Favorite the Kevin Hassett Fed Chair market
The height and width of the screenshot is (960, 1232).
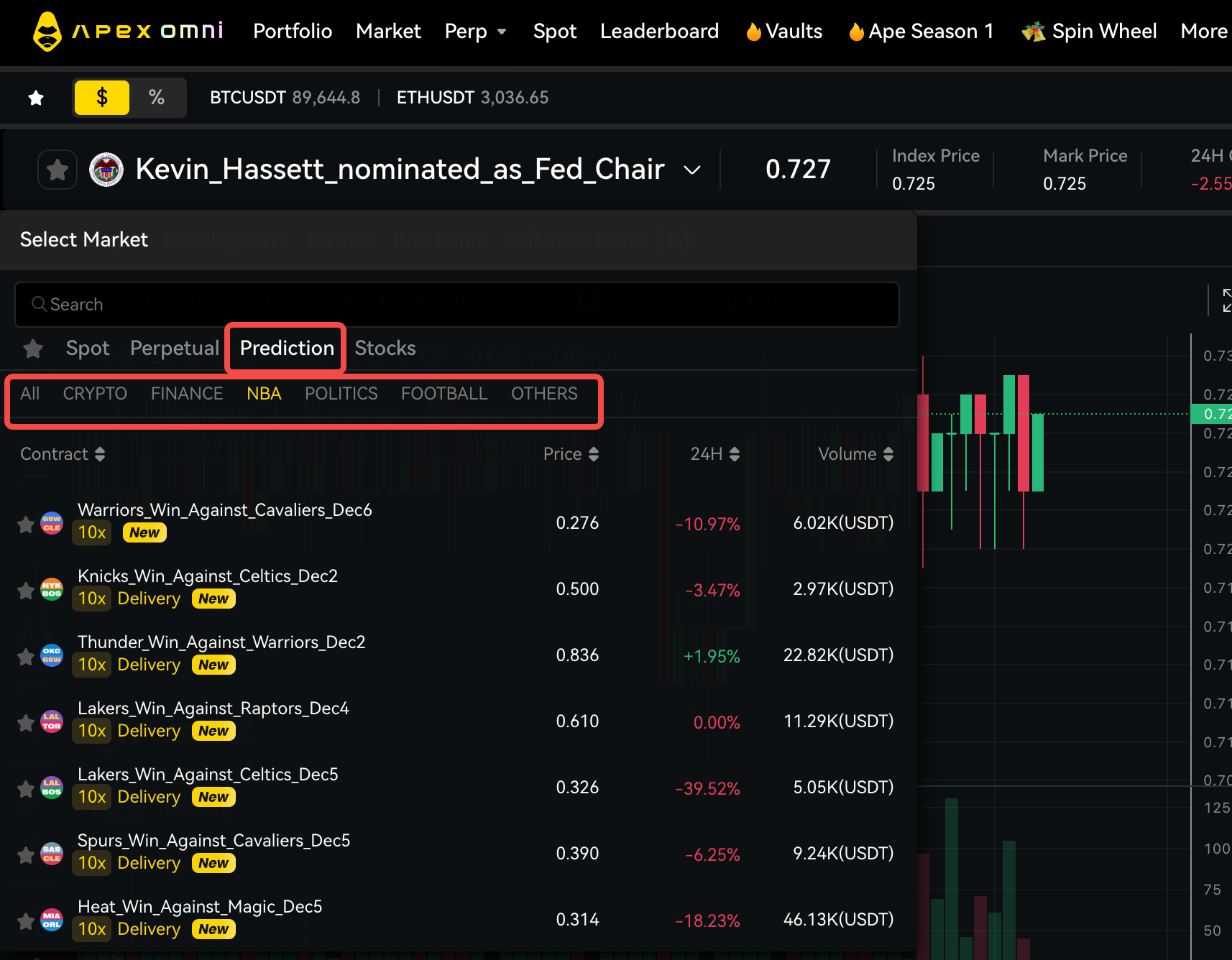[x=58, y=170]
